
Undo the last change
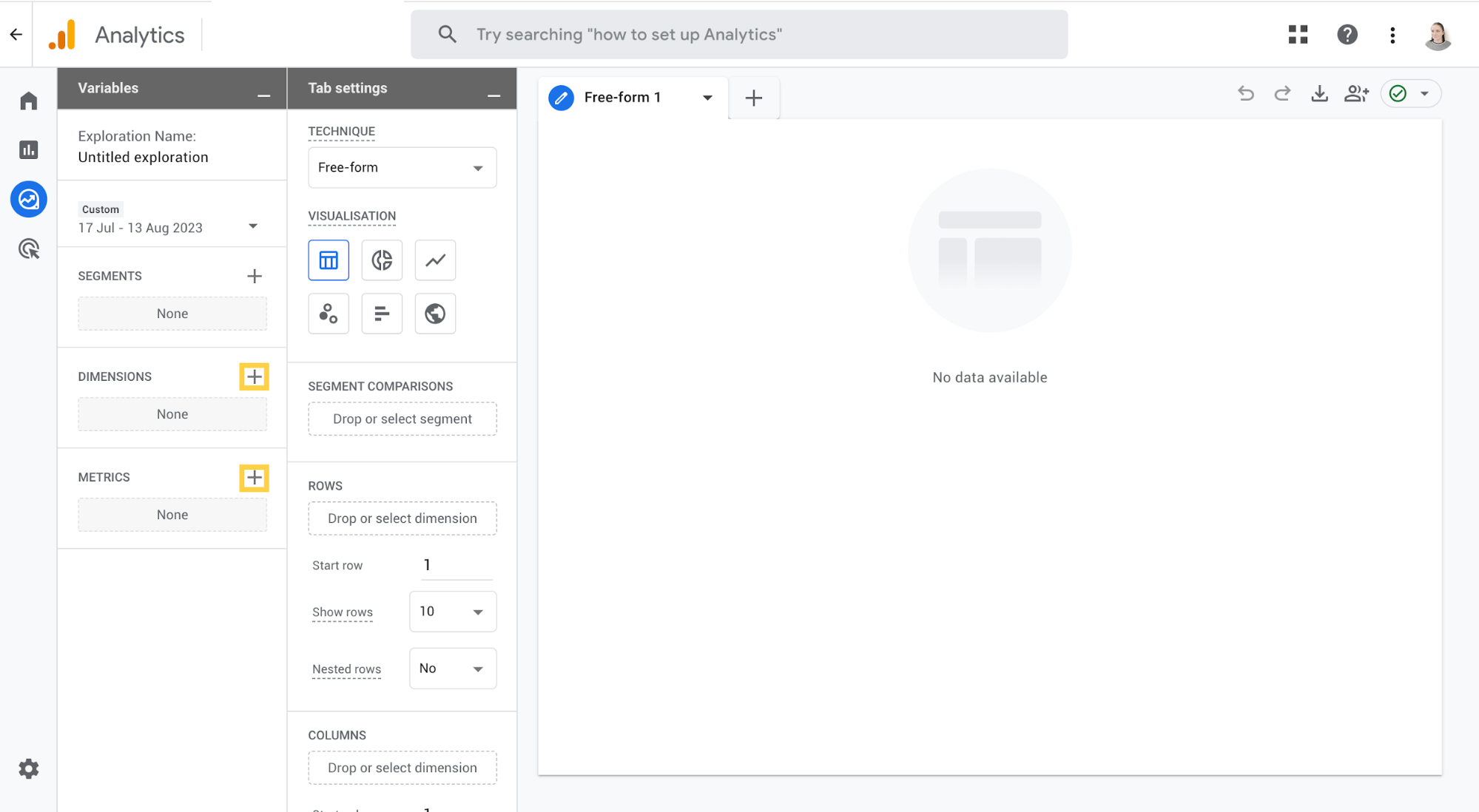click(x=1246, y=94)
